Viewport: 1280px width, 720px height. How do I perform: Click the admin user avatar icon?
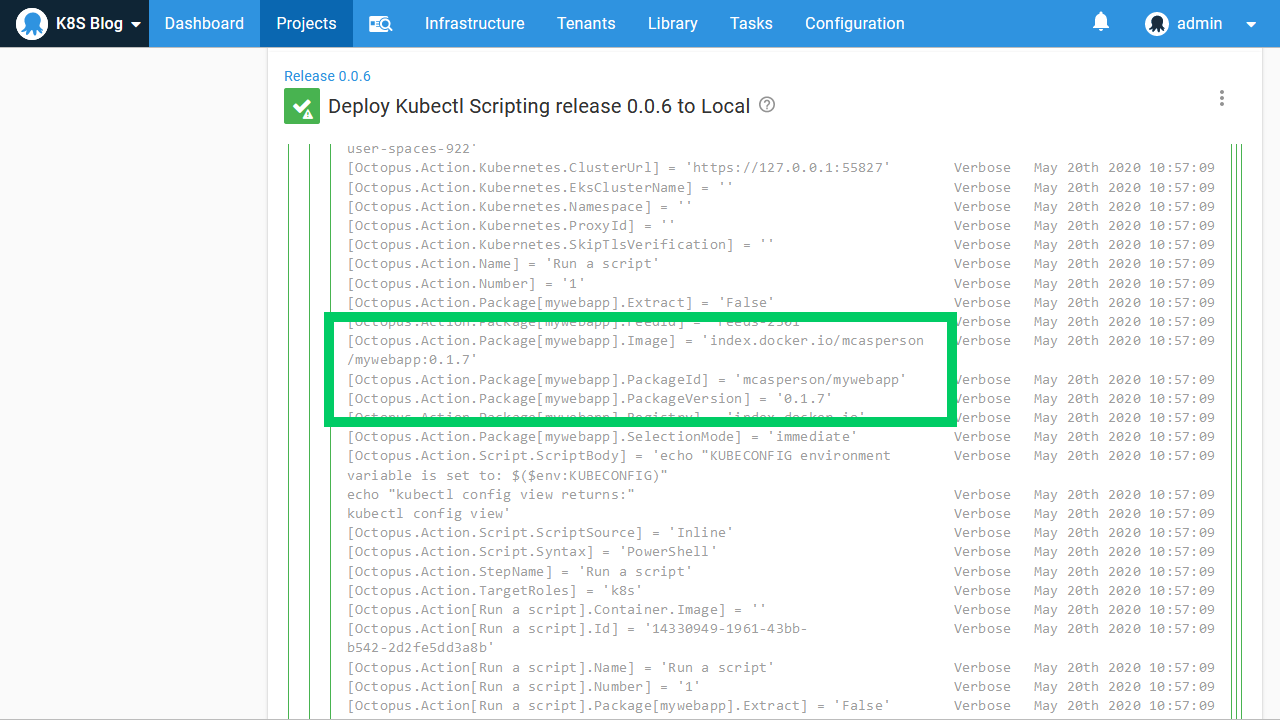click(x=1157, y=24)
